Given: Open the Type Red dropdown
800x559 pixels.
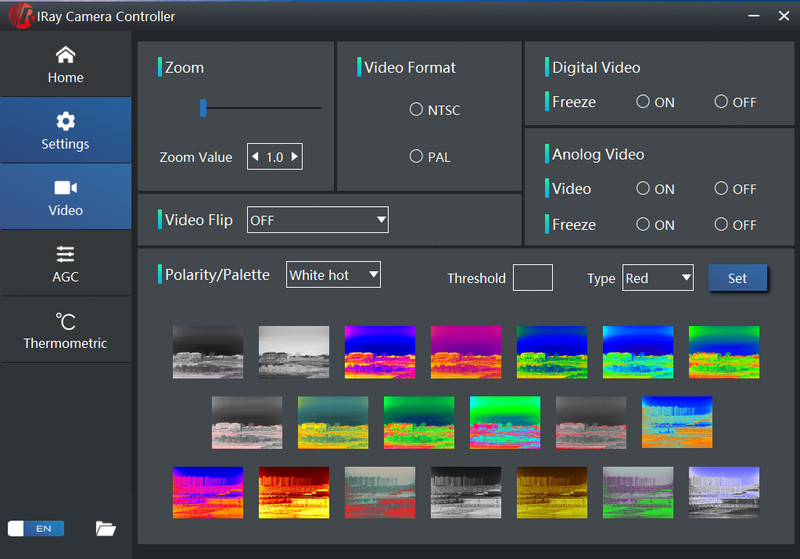Looking at the screenshot, I should click(x=658, y=277).
